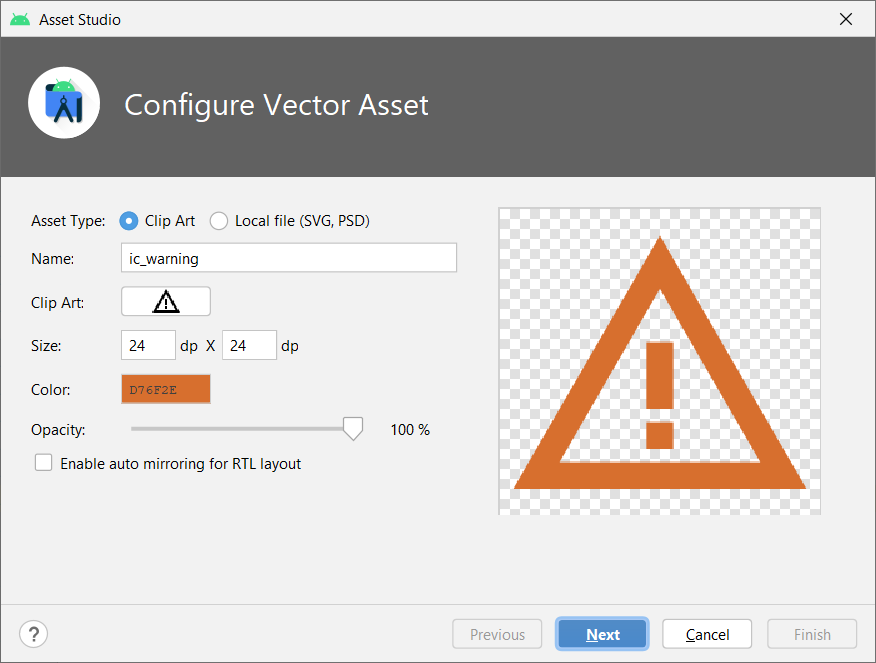Click the 100 % opacity value

[410, 430]
